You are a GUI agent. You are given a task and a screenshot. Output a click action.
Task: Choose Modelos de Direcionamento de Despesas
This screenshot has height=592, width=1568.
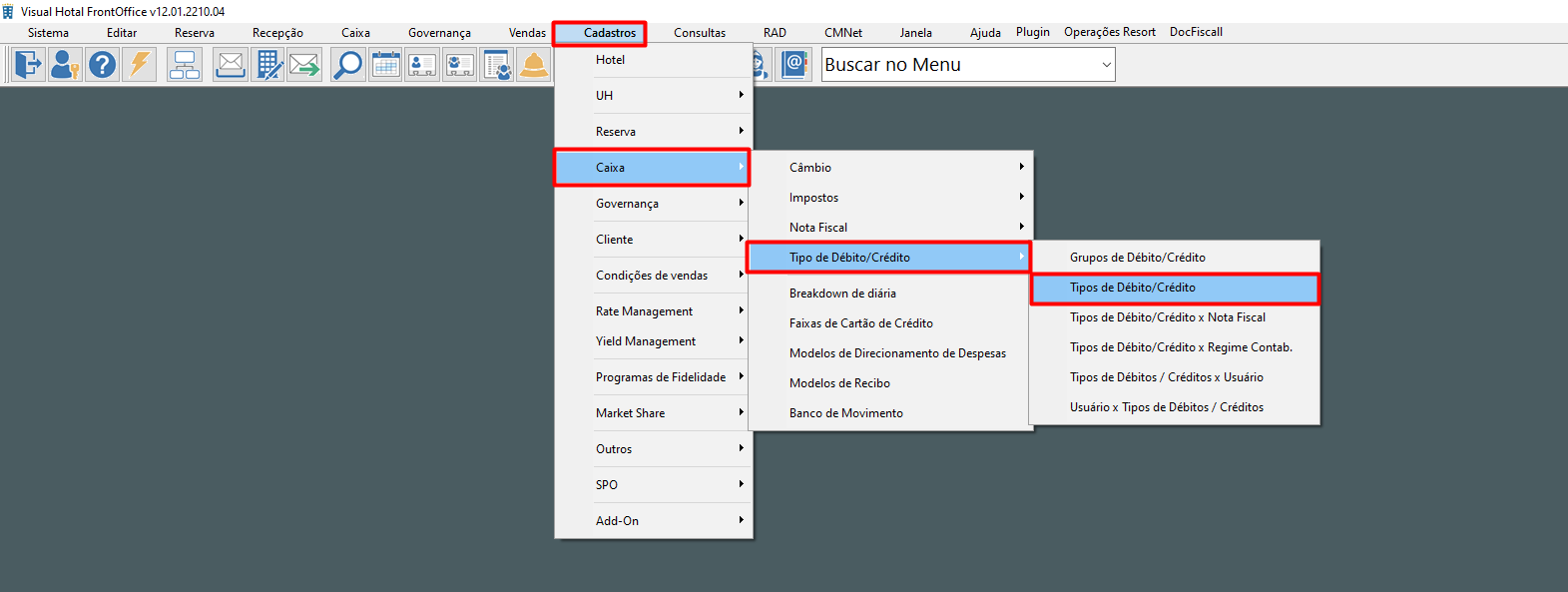tap(891, 353)
